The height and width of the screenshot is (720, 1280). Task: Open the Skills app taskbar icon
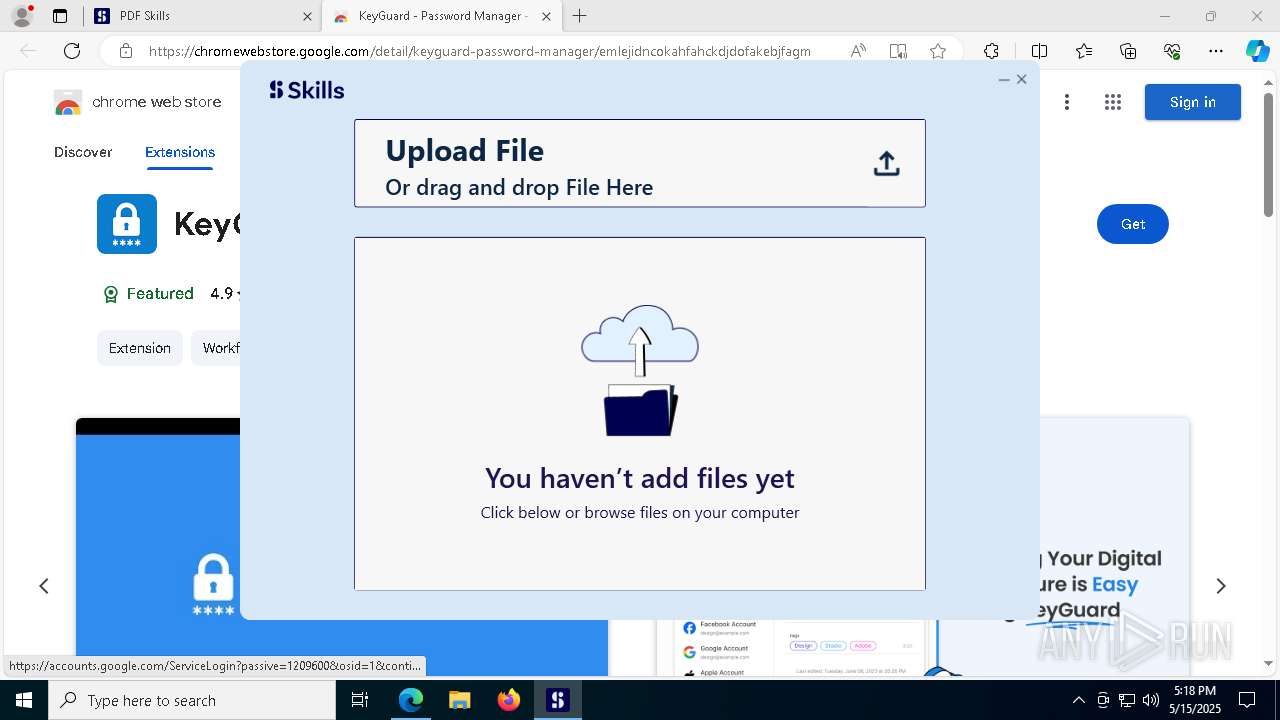[558, 700]
